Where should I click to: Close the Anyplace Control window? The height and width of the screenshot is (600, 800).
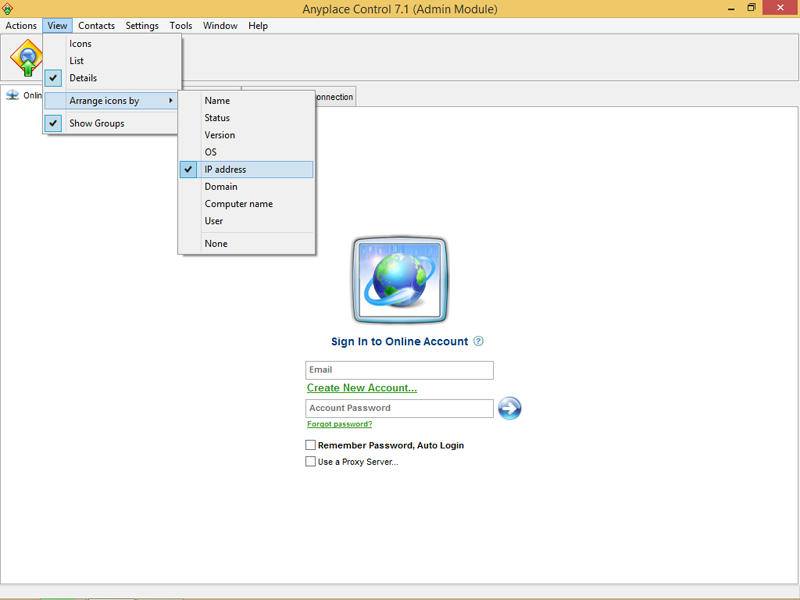click(x=780, y=8)
